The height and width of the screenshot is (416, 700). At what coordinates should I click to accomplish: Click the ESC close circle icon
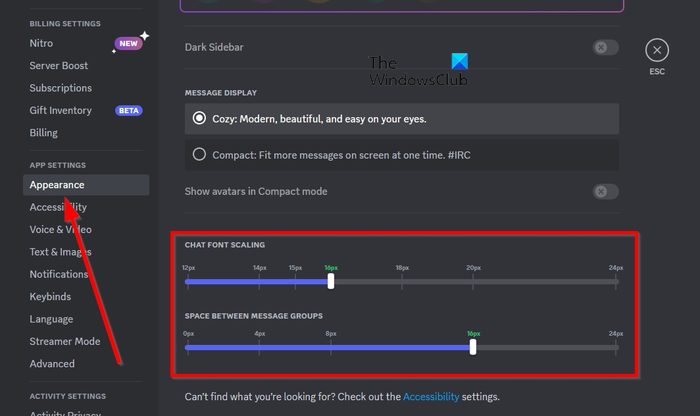(x=656, y=50)
